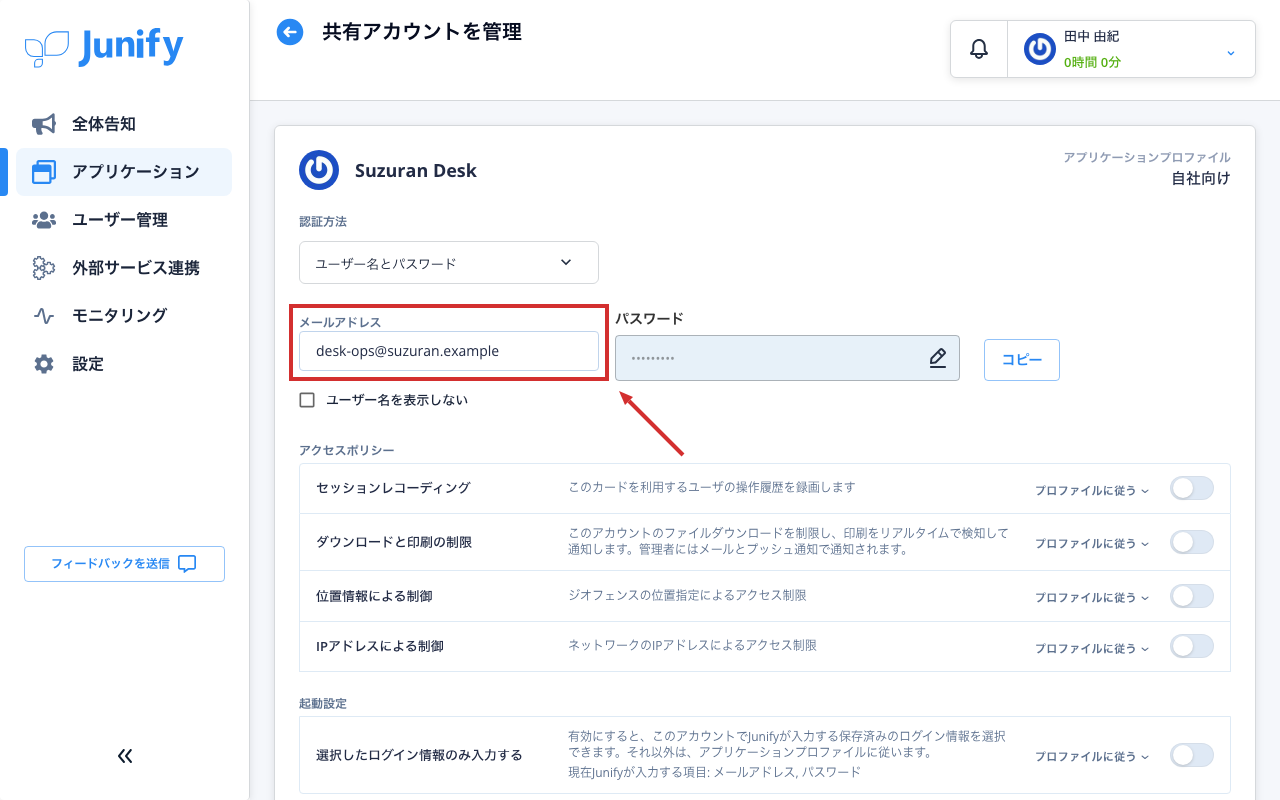The image size is (1280, 800).
Task: Click the パスワード field
Action: pyautogui.click(x=787, y=358)
